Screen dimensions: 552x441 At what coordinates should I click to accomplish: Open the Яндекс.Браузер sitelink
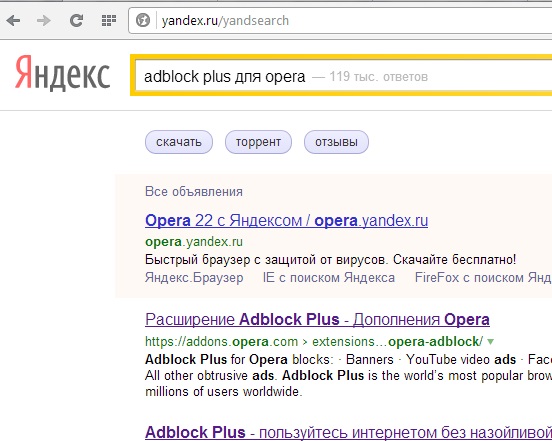(194, 278)
